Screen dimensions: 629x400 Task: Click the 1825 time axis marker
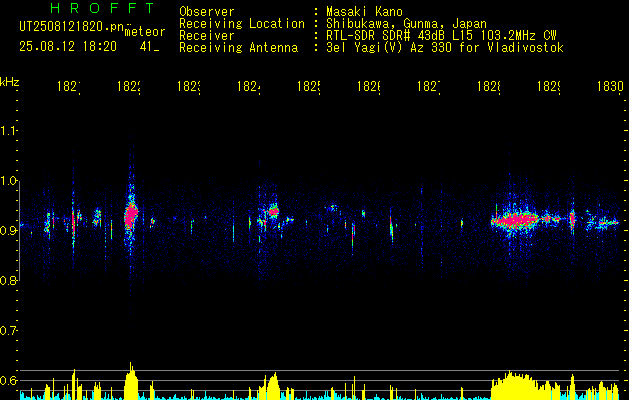click(309, 86)
